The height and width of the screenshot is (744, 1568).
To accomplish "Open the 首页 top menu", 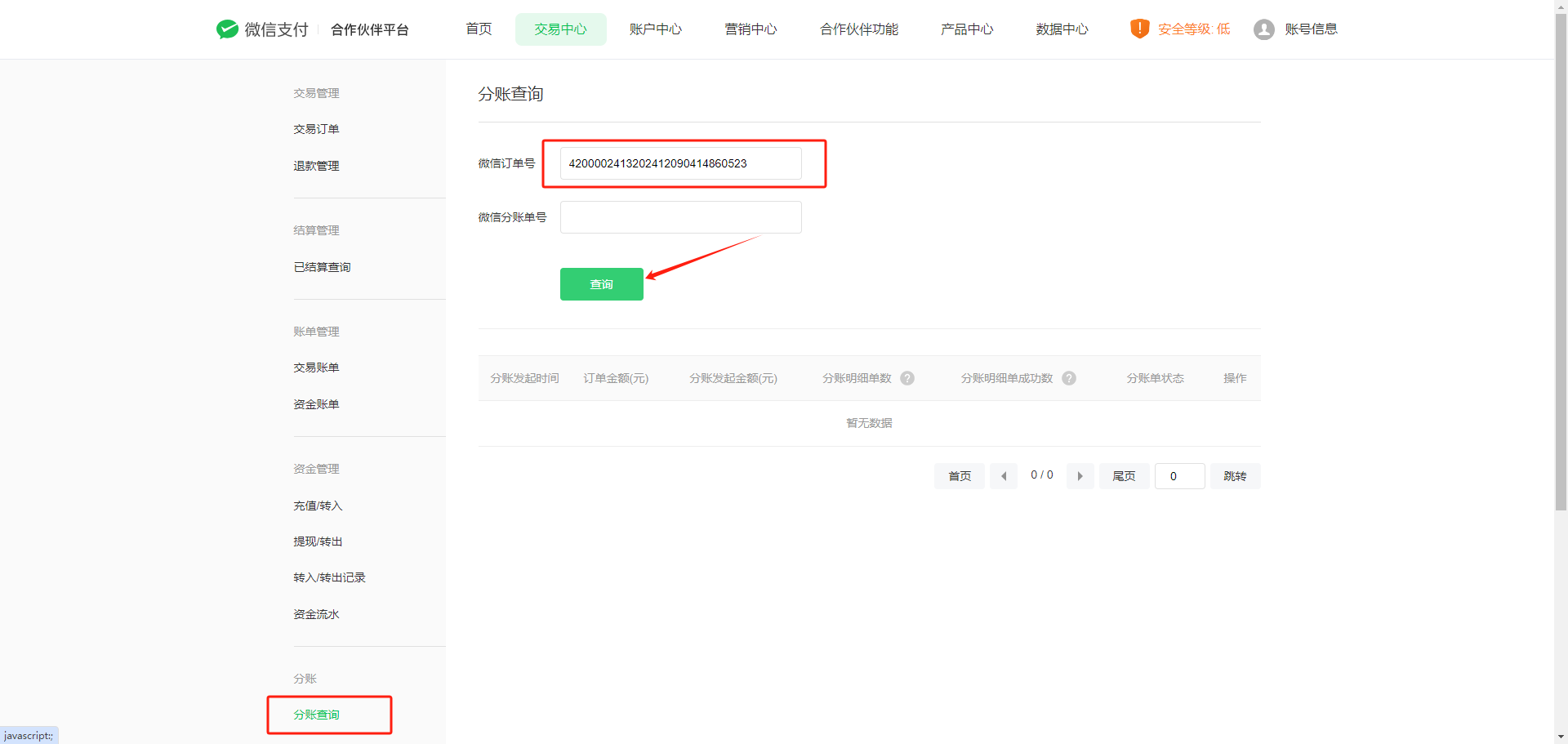I will [479, 29].
